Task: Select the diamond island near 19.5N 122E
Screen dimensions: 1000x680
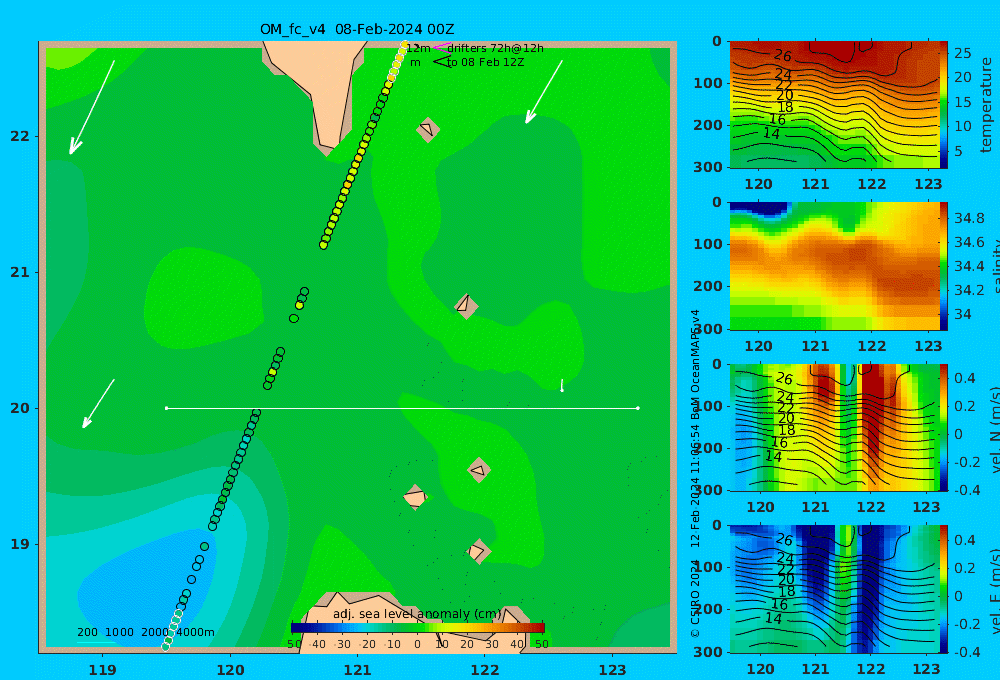Action: pyautogui.click(x=479, y=470)
